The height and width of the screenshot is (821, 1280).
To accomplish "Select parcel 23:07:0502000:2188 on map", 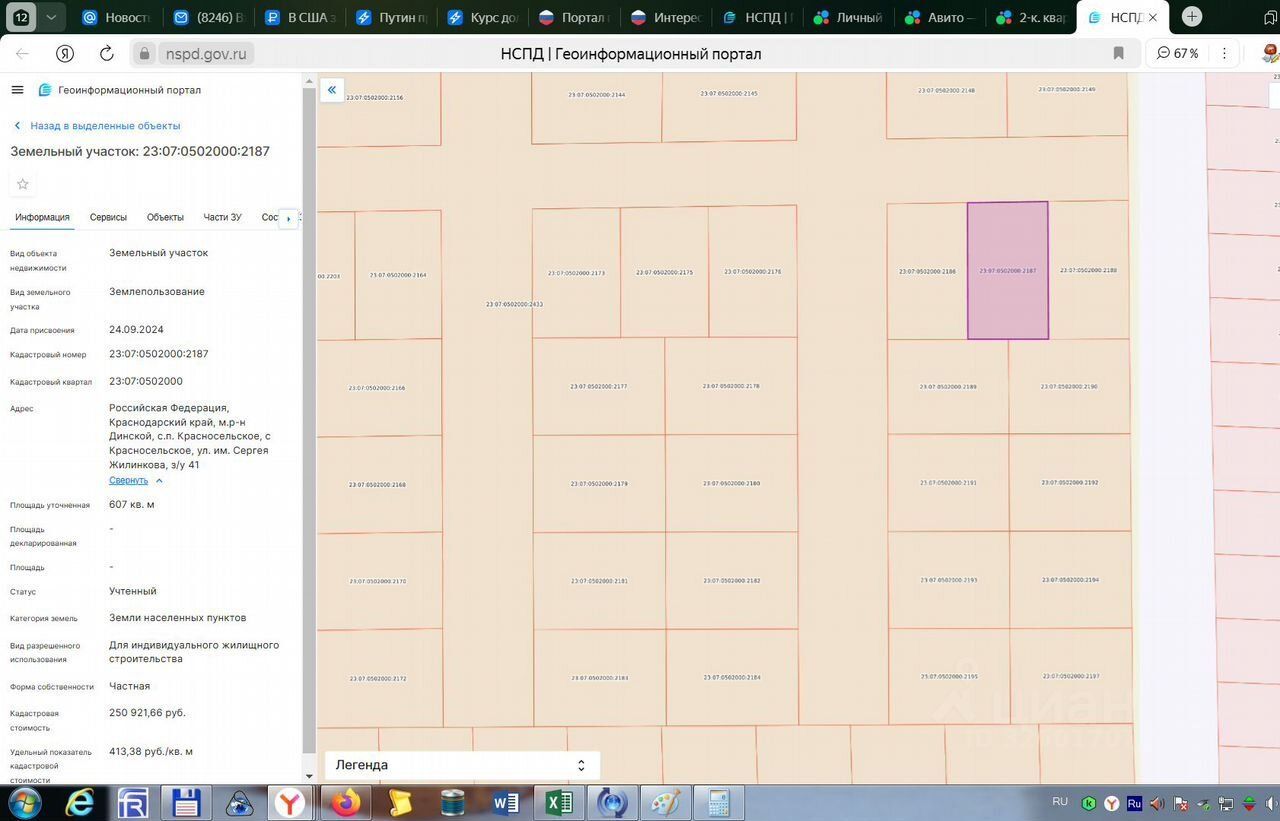I will (1088, 271).
